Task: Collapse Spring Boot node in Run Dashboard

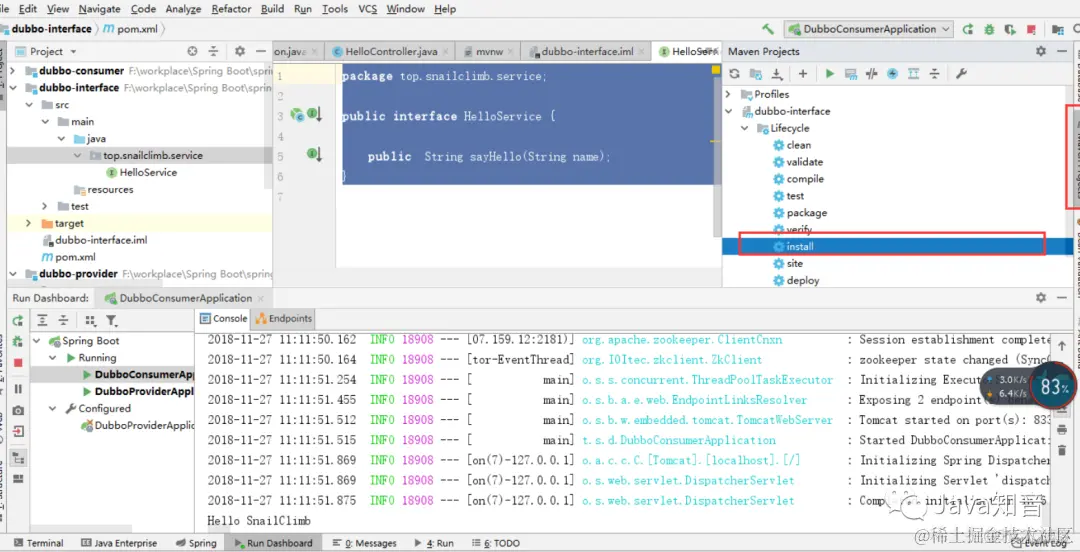Action: (x=37, y=341)
